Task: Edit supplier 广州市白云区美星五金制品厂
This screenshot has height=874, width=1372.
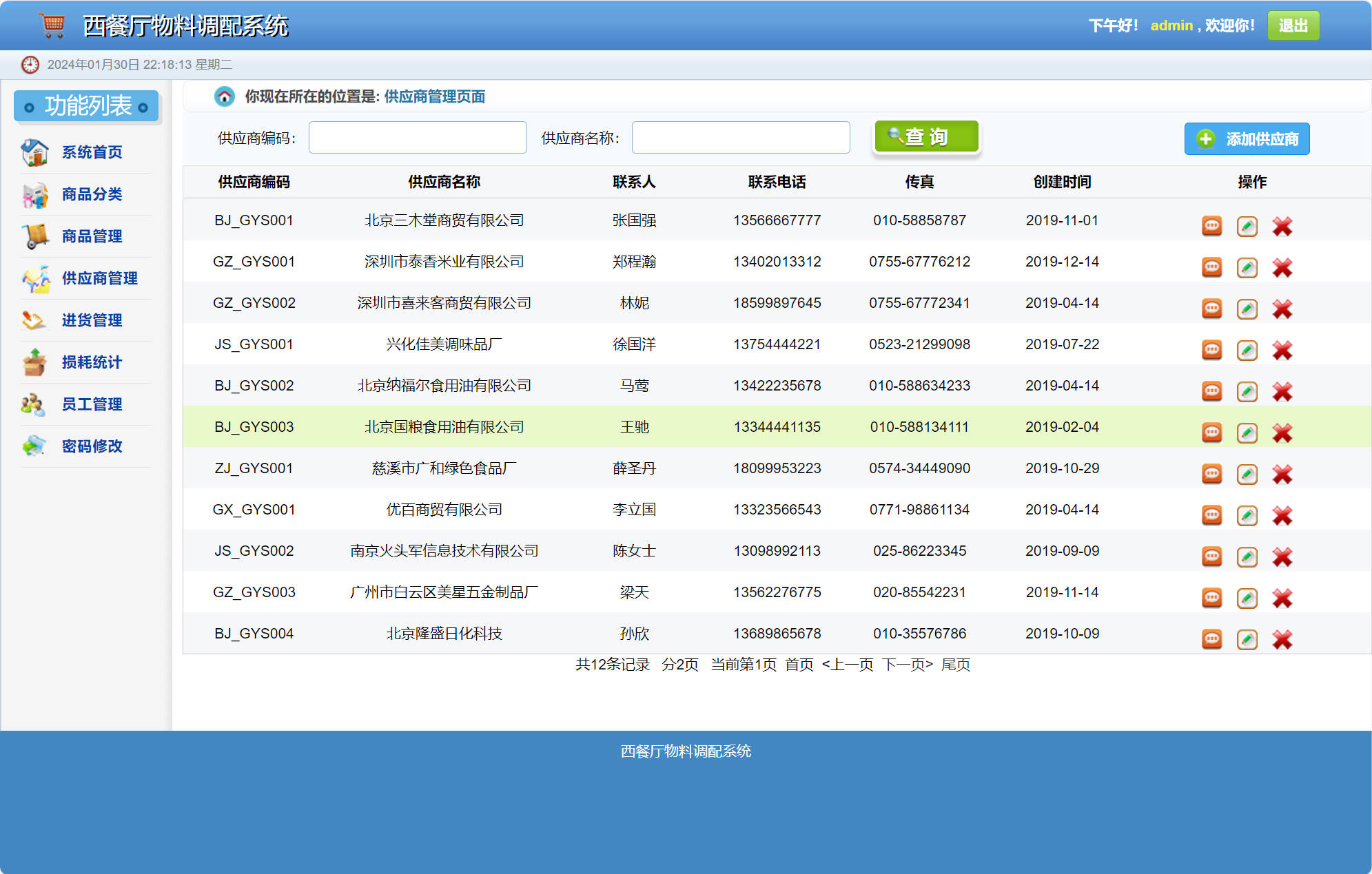Action: coord(1247,598)
